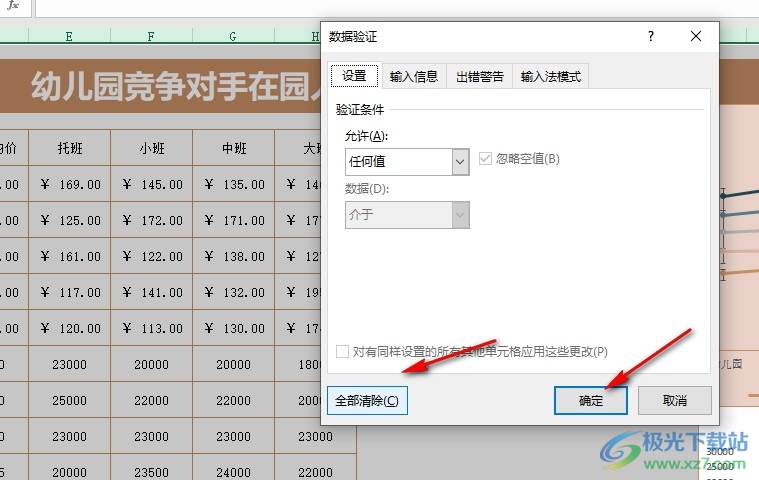759x480 pixels.
Task: Click cell with ¥ 113.00
Action: point(152,328)
